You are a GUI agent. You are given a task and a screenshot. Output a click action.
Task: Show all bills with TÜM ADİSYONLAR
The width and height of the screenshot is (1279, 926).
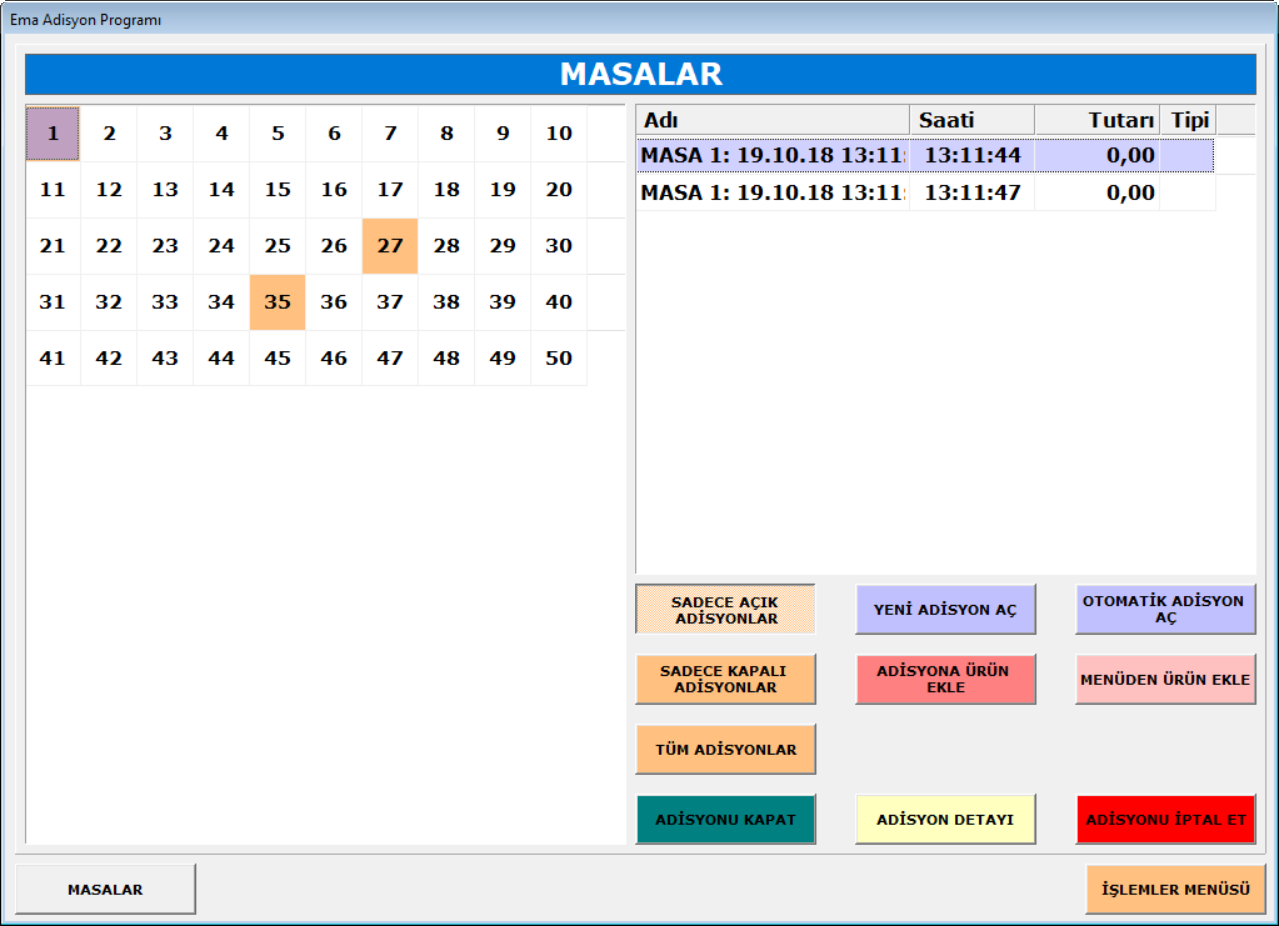(725, 750)
